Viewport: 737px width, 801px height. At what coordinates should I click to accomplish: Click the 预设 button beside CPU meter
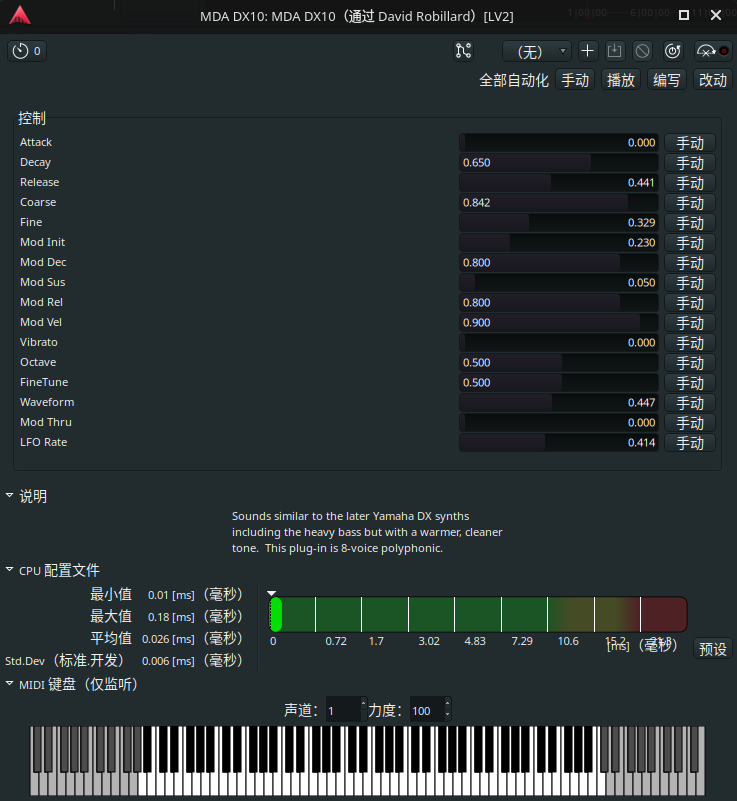(712, 649)
